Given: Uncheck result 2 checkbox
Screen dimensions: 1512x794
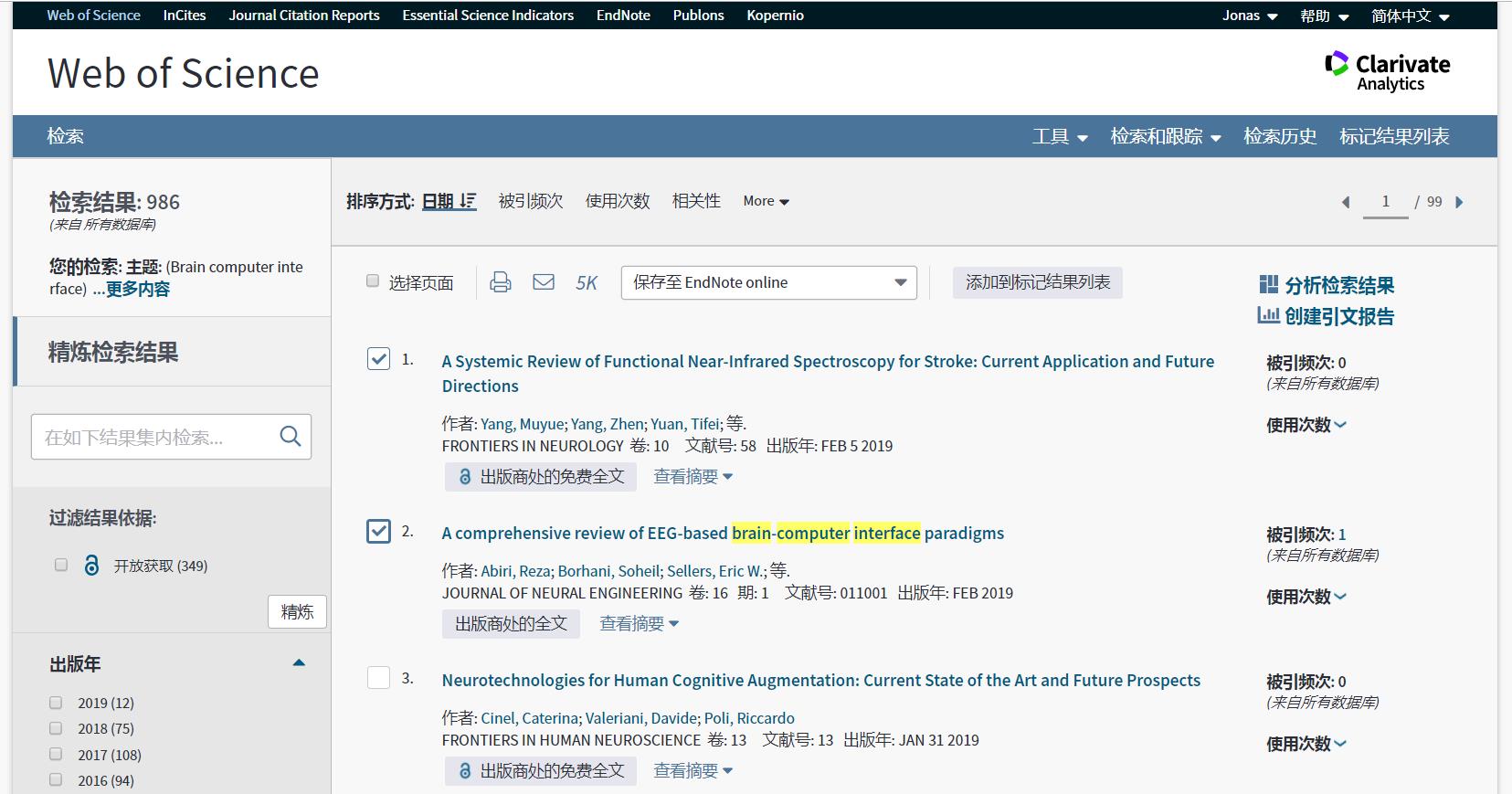Looking at the screenshot, I should pos(378,531).
